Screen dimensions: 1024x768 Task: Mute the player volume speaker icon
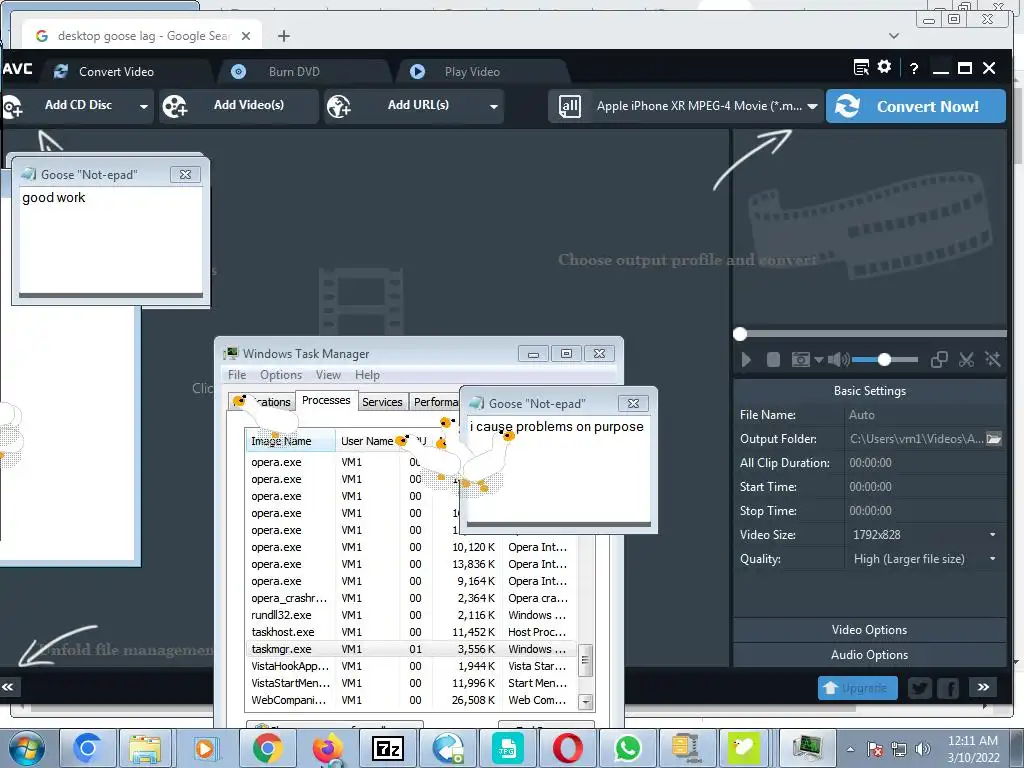coord(839,360)
